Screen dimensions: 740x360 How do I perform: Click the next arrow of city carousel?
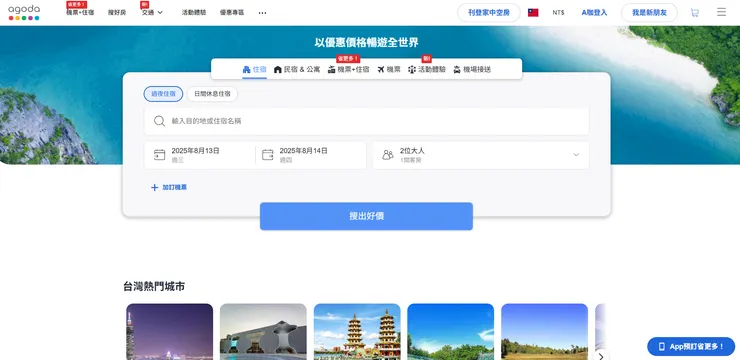[x=601, y=356]
